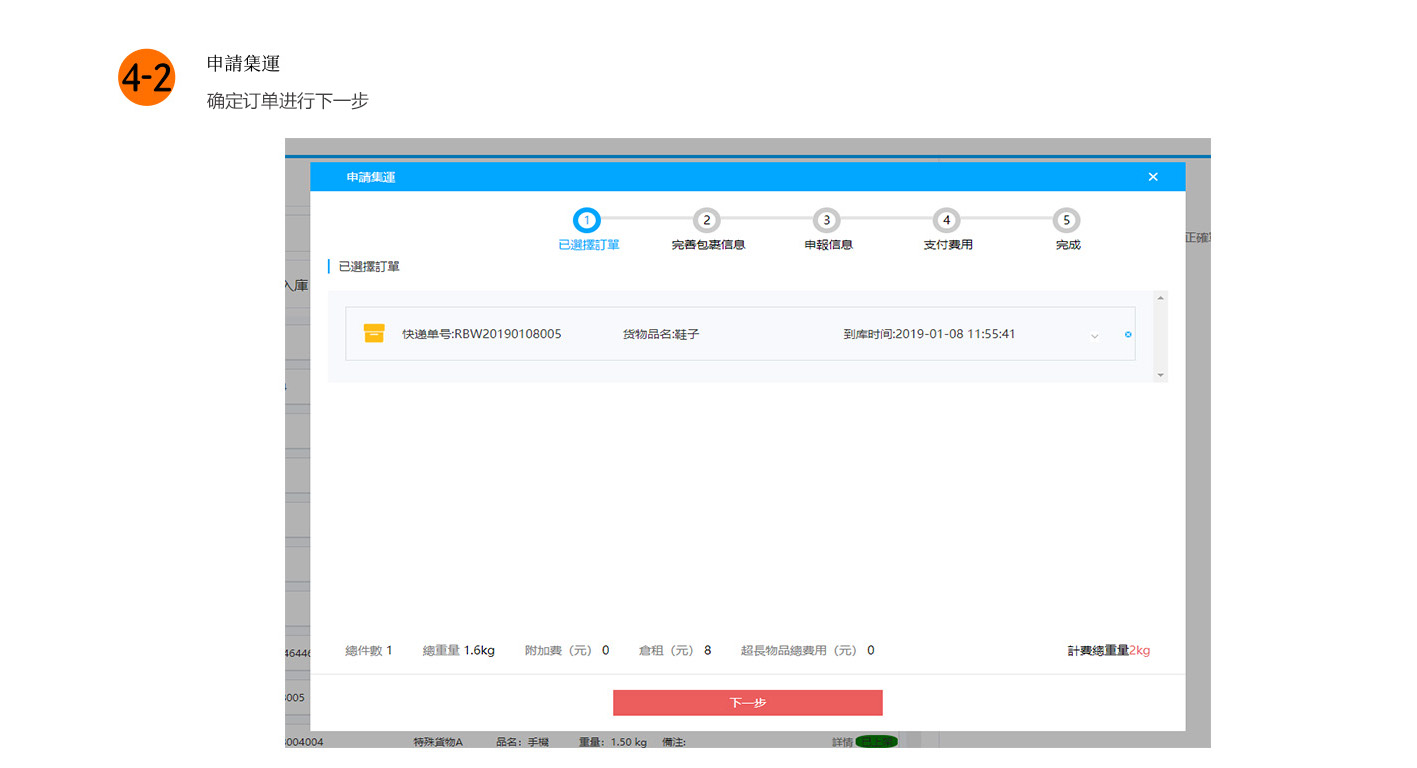Click the orange 4-2 step badge

[147, 78]
